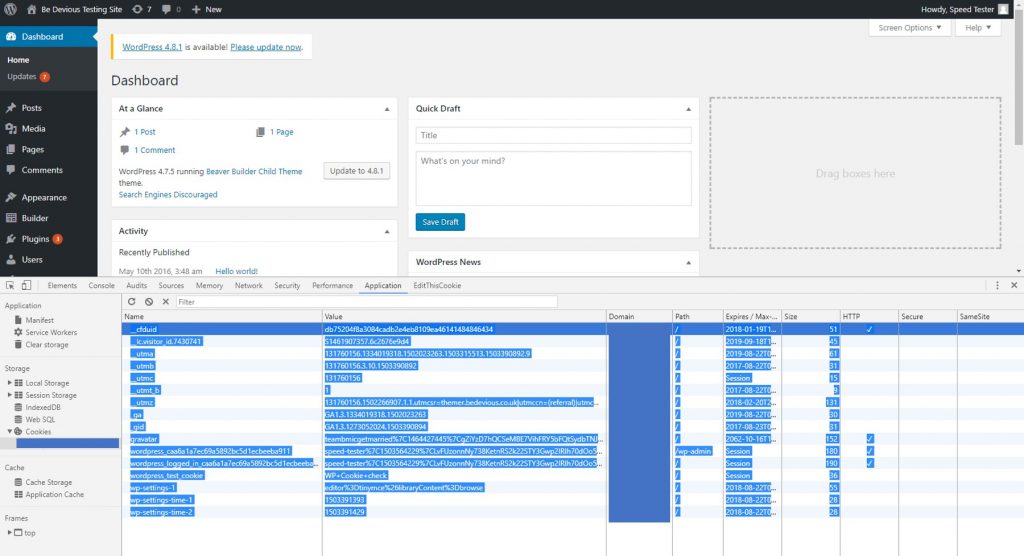
Task: Expand the top frame tree node
Action: (x=9, y=533)
